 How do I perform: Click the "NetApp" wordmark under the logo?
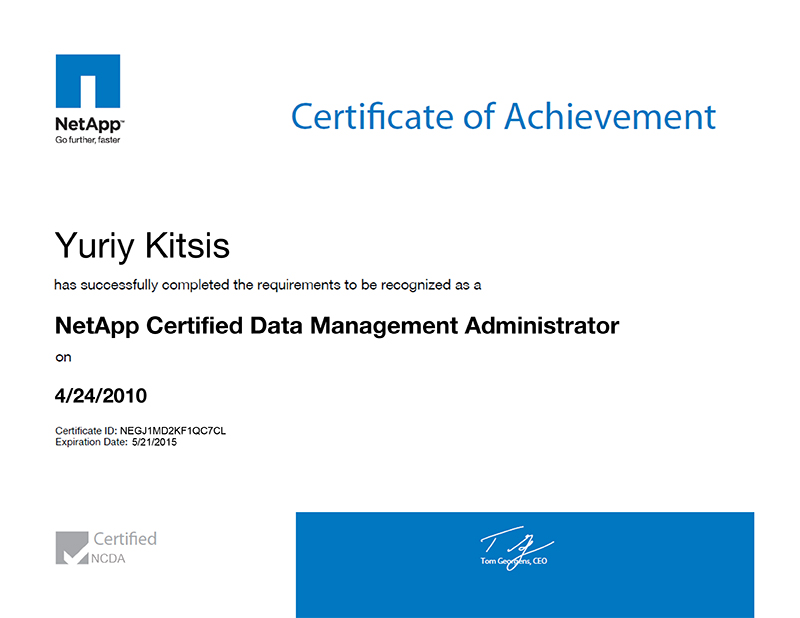click(89, 124)
